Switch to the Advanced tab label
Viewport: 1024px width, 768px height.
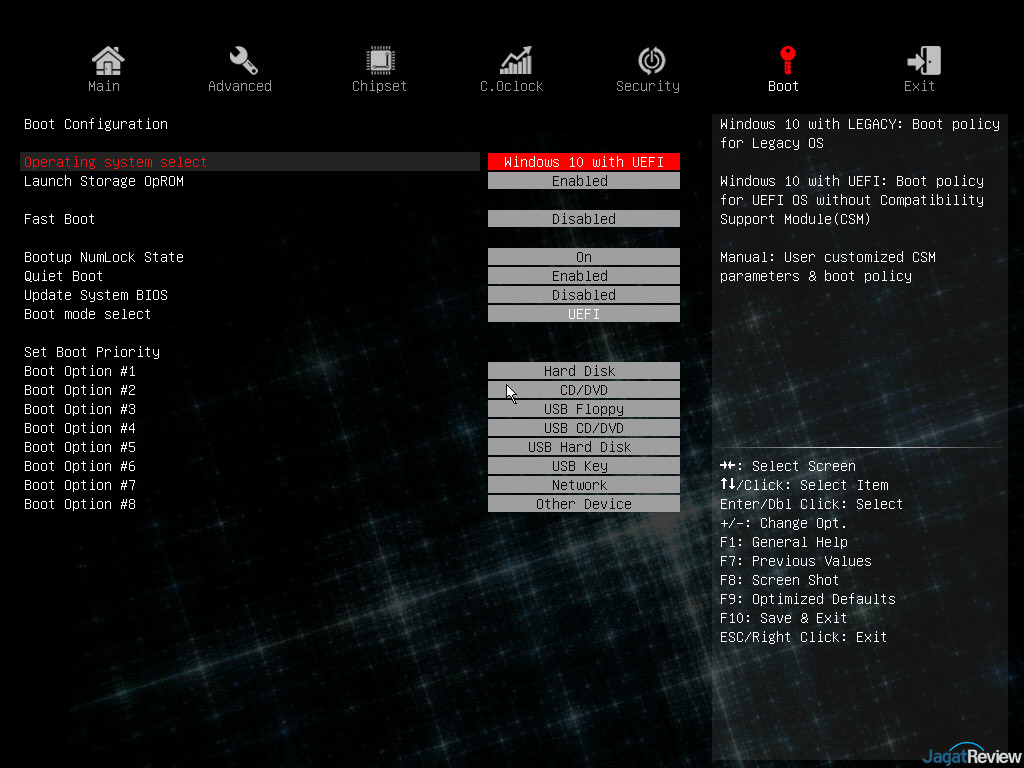pos(240,87)
